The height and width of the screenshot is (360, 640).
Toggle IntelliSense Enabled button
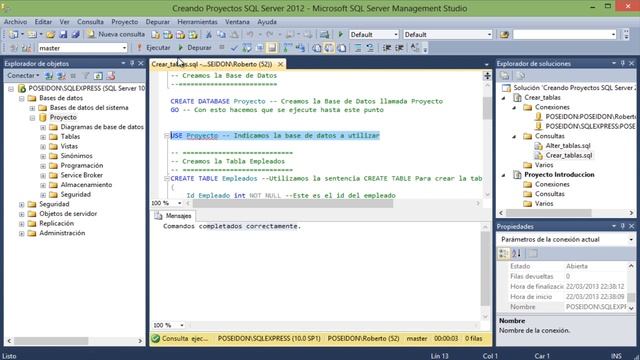(272, 48)
